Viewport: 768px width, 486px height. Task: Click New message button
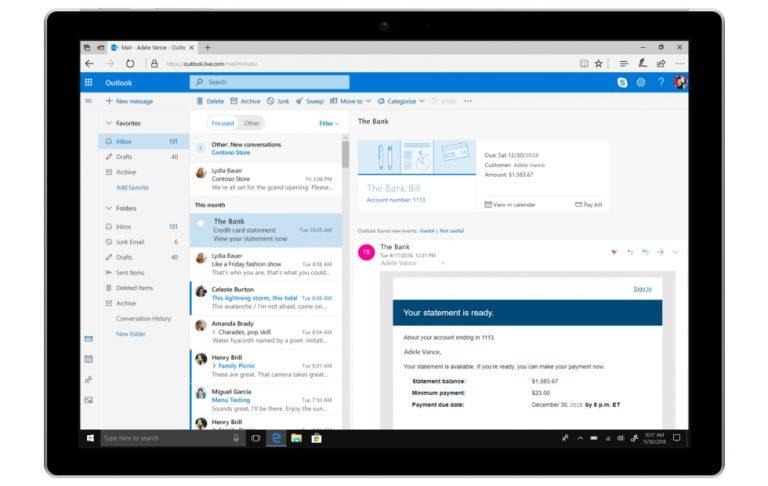click(129, 101)
